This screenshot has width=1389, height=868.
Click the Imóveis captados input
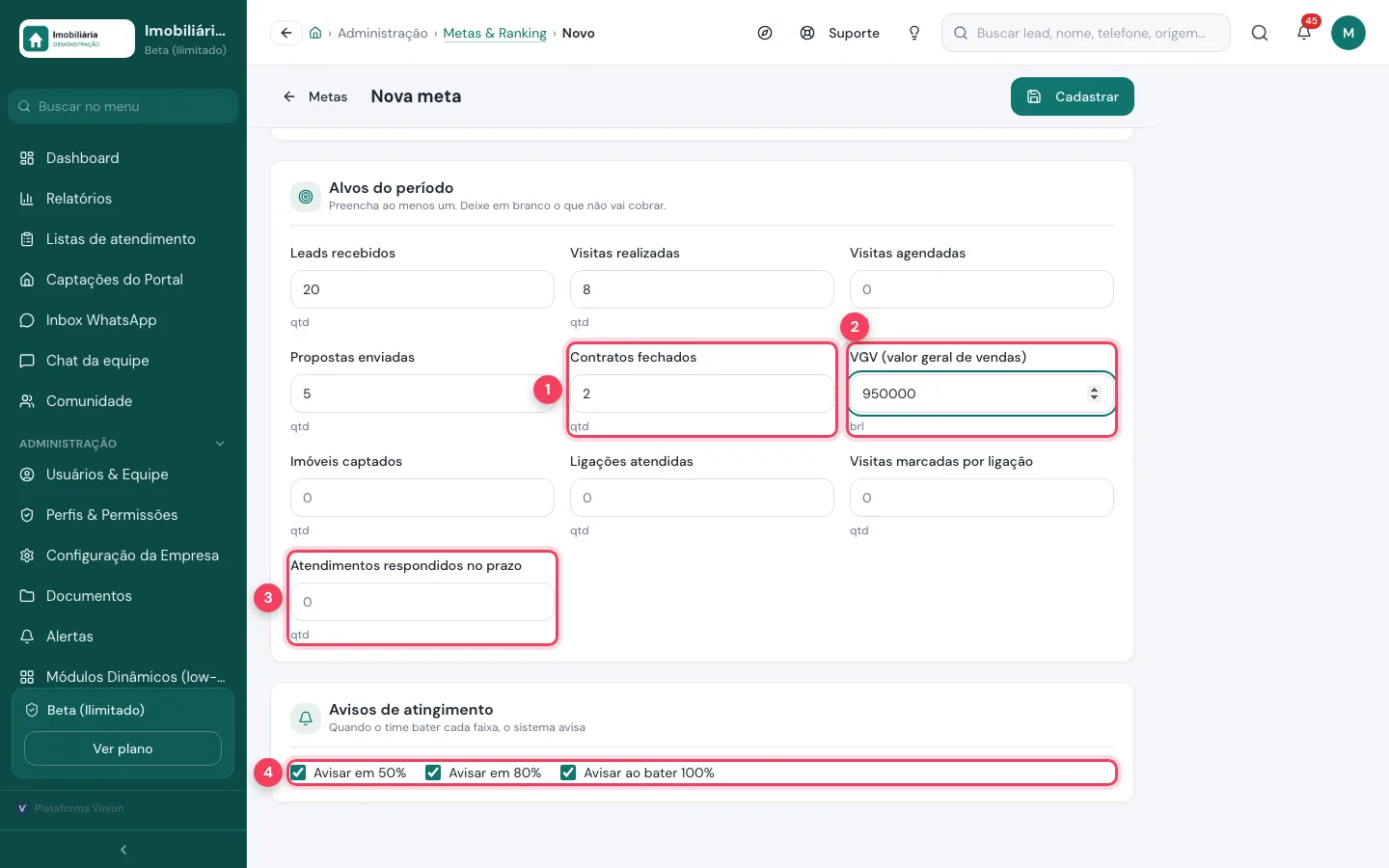(422, 498)
